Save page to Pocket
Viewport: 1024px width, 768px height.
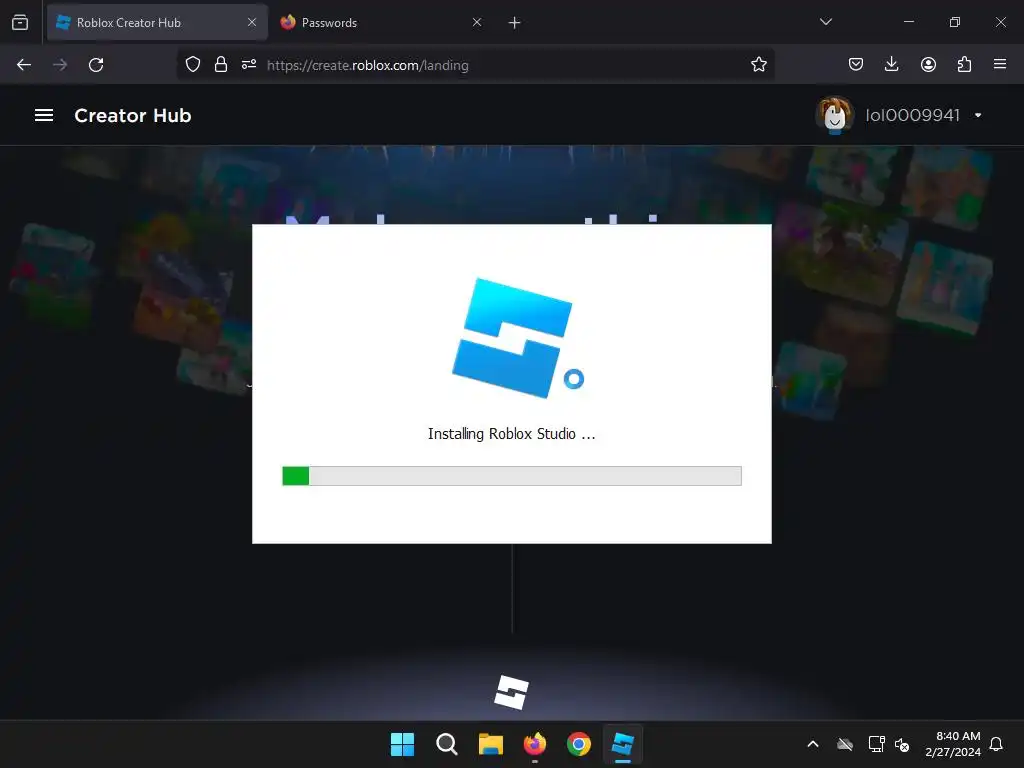coord(856,65)
